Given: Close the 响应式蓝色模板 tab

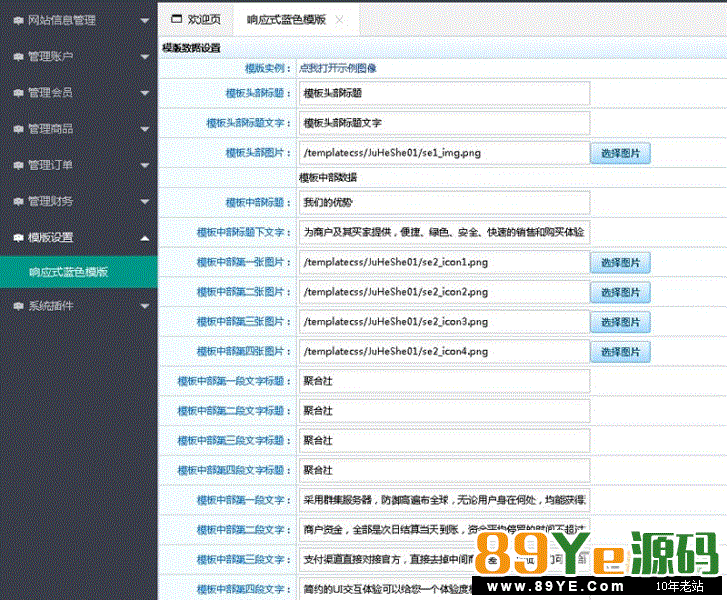Looking at the screenshot, I should click(340, 19).
